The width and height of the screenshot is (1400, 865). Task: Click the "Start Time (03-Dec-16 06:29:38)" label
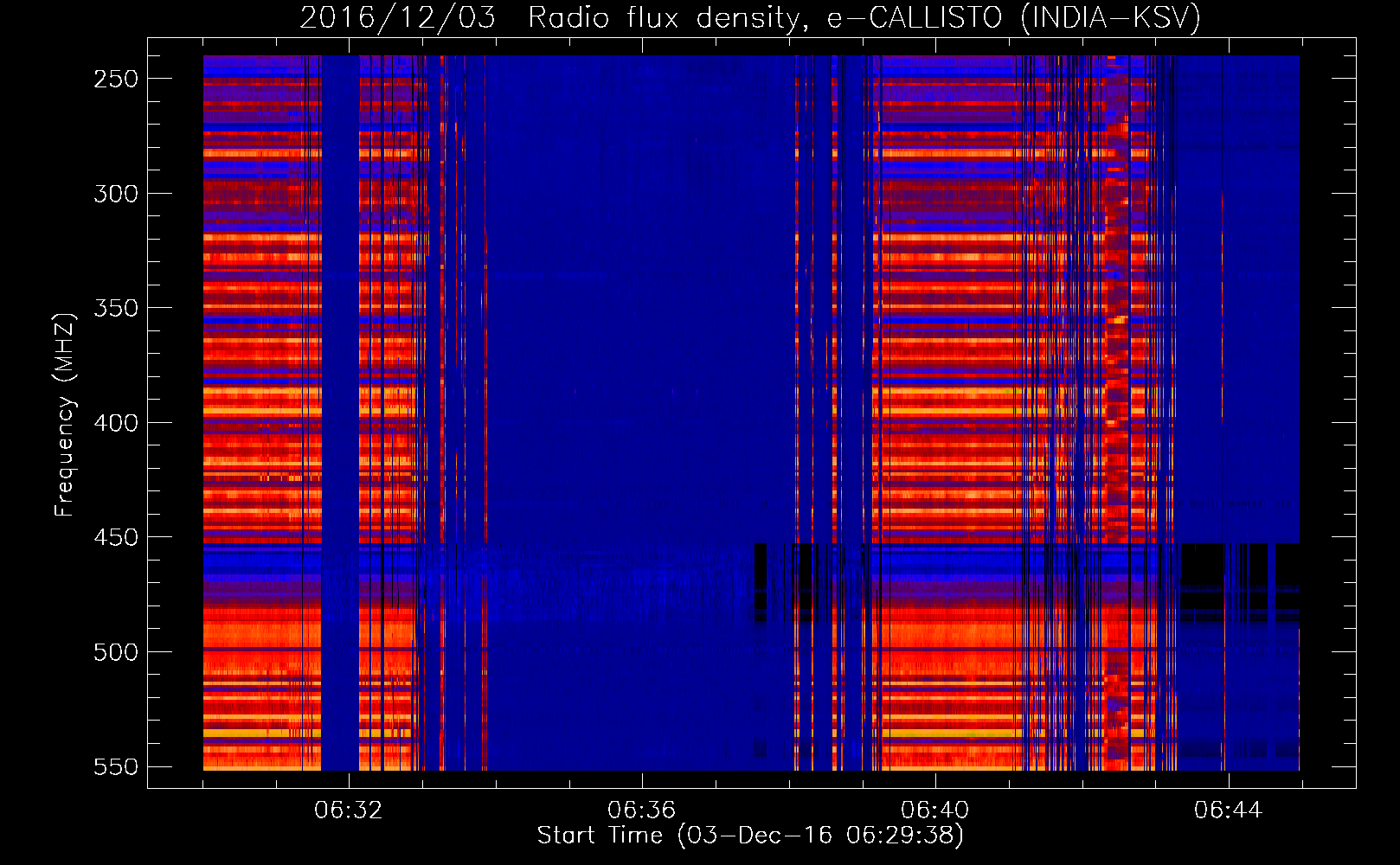pyautogui.click(x=750, y=836)
